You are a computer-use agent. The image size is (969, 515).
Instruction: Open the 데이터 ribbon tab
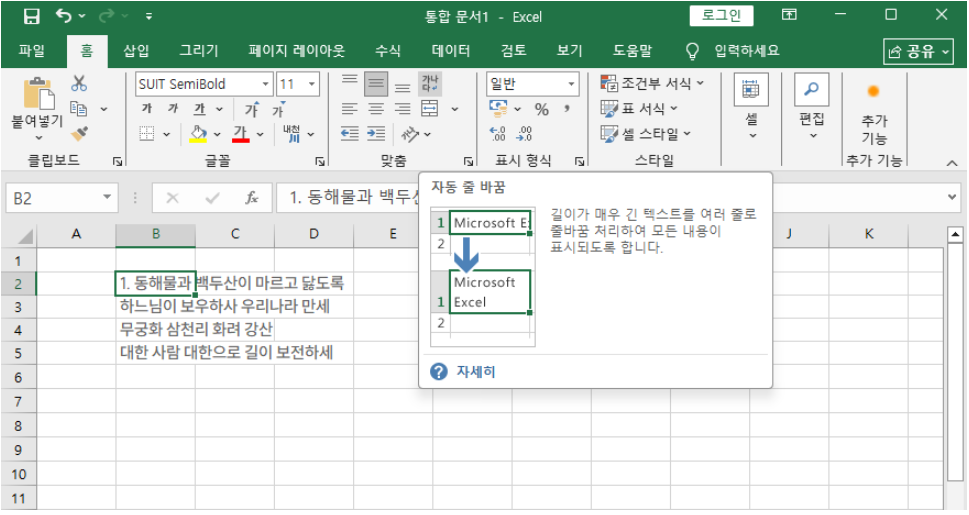coord(451,51)
